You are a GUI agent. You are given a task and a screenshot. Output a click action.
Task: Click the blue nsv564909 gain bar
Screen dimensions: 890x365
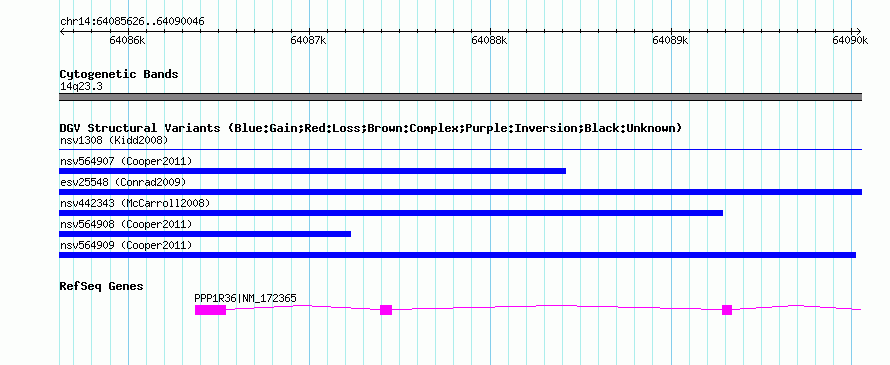pos(457,255)
